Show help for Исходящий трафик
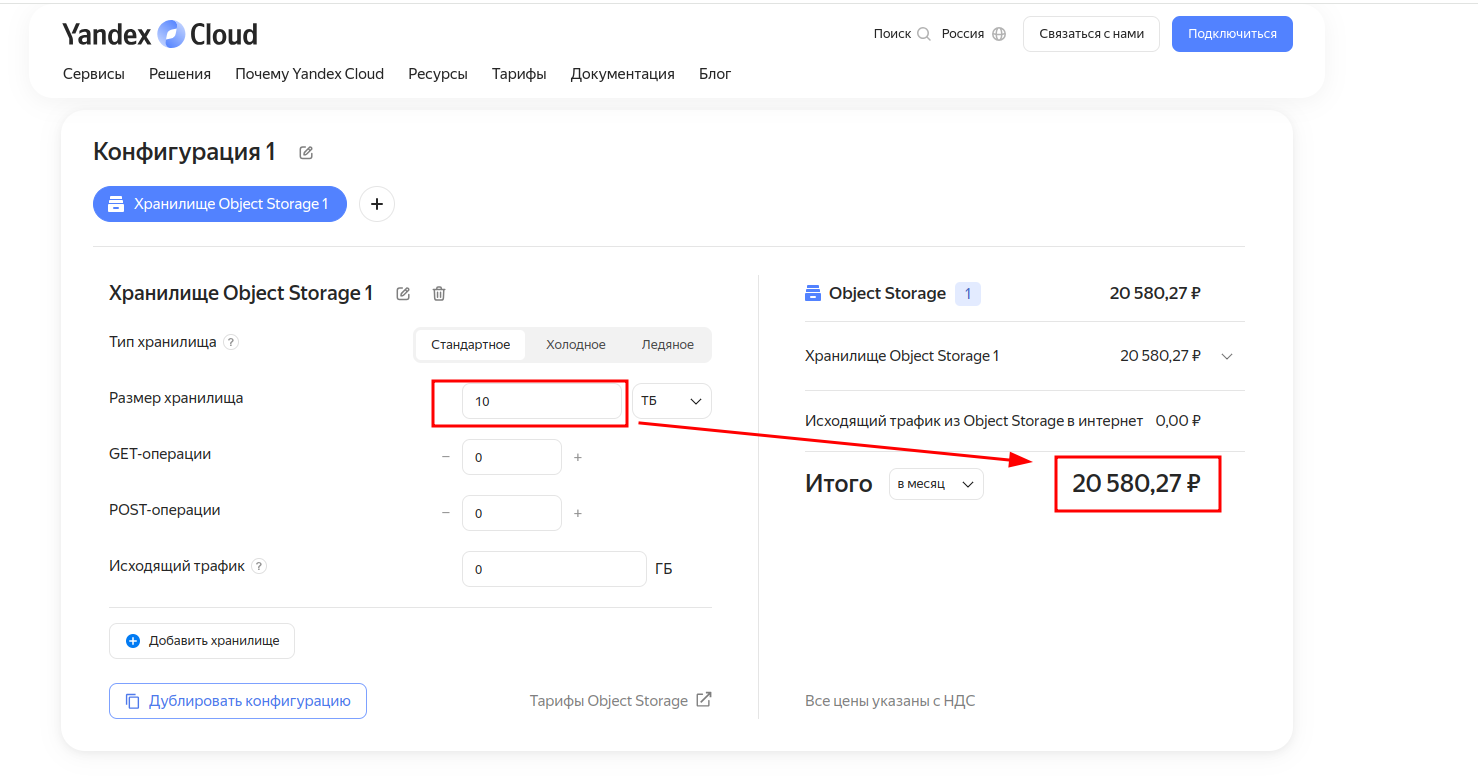The image size is (1478, 778). pyautogui.click(x=259, y=566)
